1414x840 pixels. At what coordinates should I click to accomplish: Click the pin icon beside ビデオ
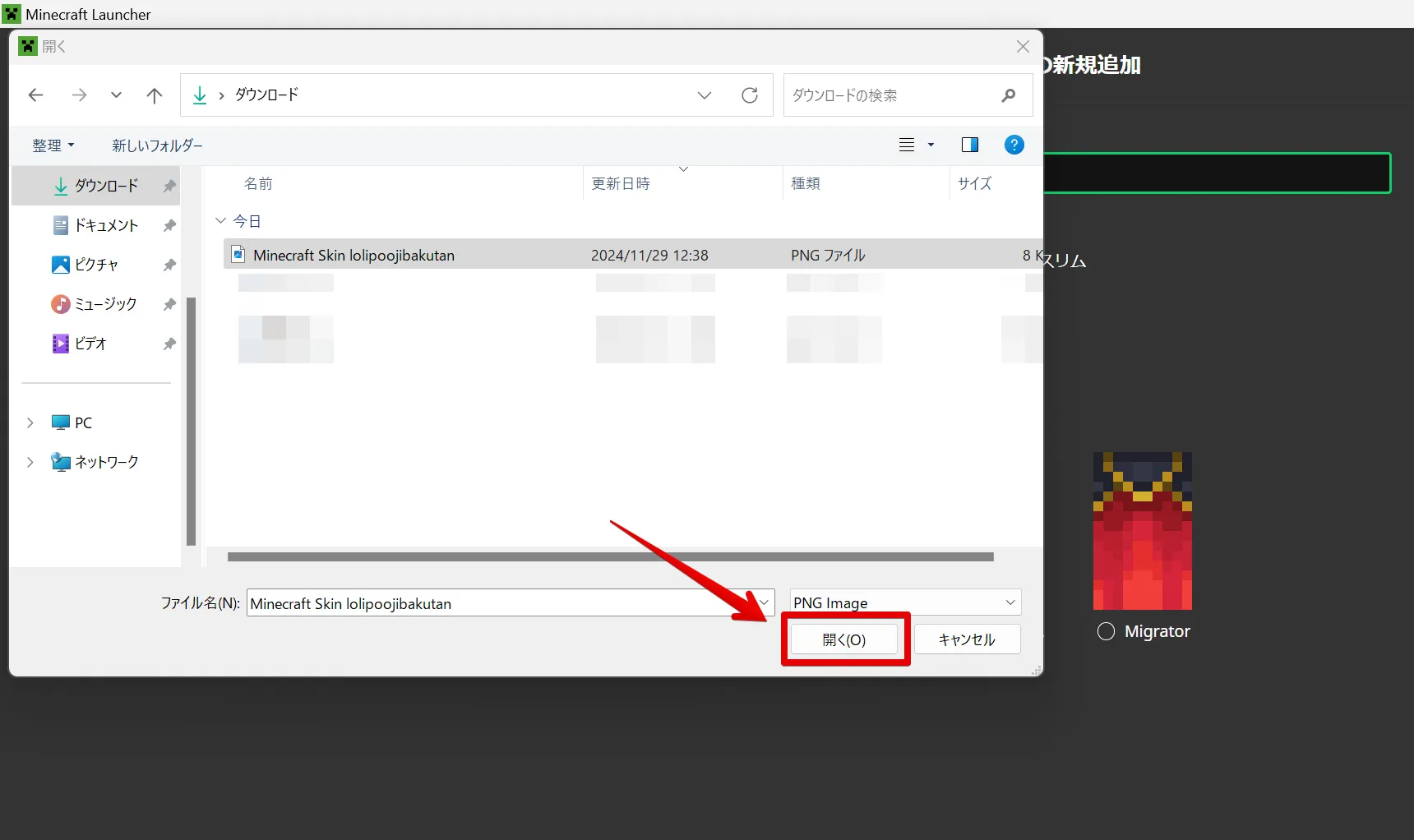[x=169, y=344]
